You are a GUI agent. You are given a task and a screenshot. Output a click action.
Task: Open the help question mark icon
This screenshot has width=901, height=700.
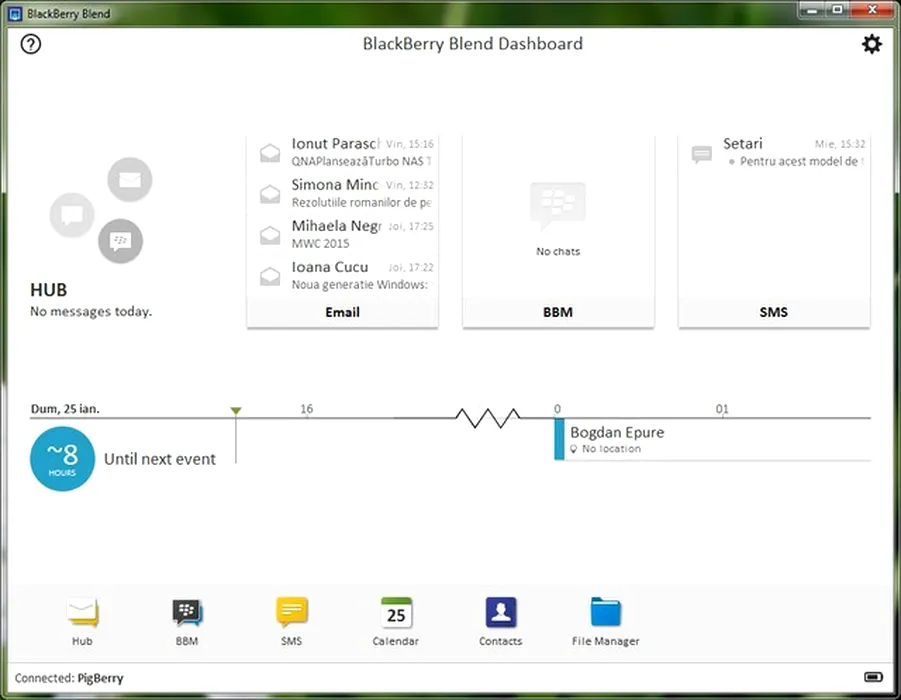[30, 44]
